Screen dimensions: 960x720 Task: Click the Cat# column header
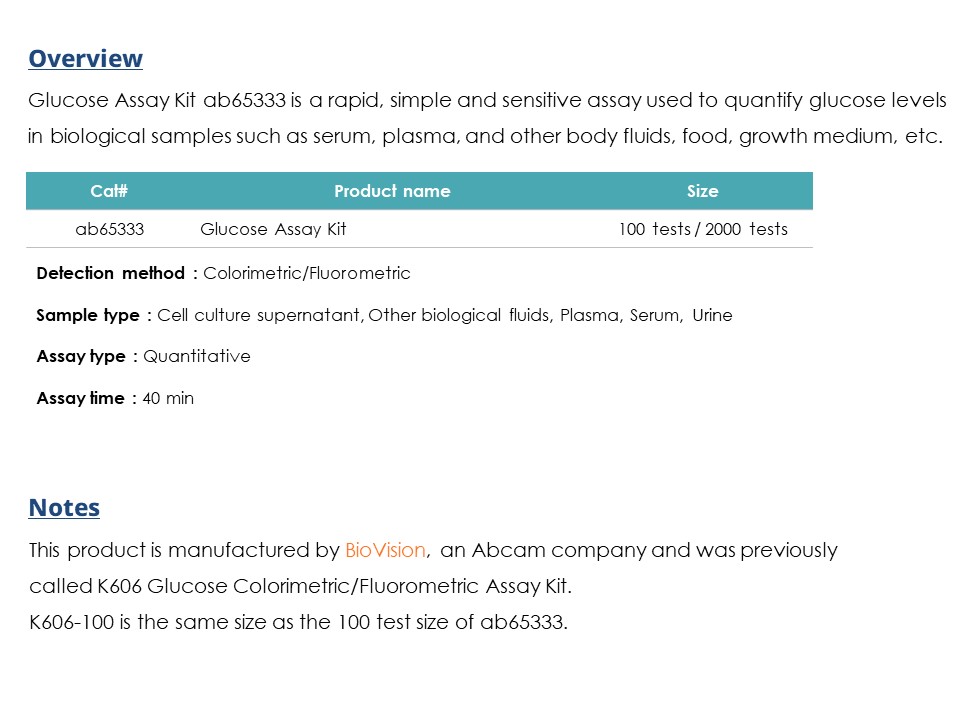[109, 191]
